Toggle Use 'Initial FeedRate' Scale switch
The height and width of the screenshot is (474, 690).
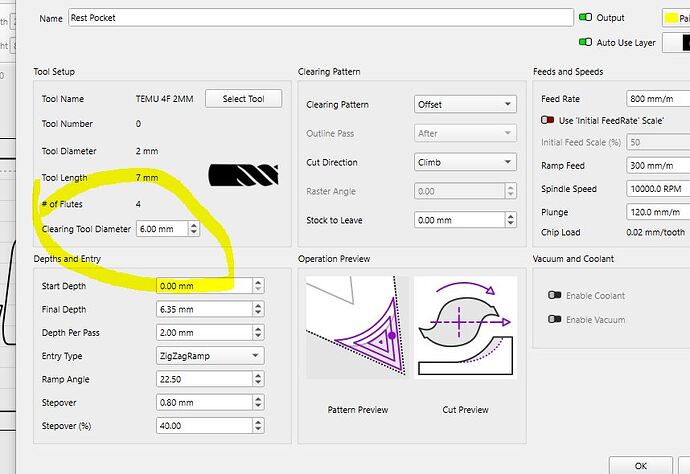pyautogui.click(x=547, y=120)
